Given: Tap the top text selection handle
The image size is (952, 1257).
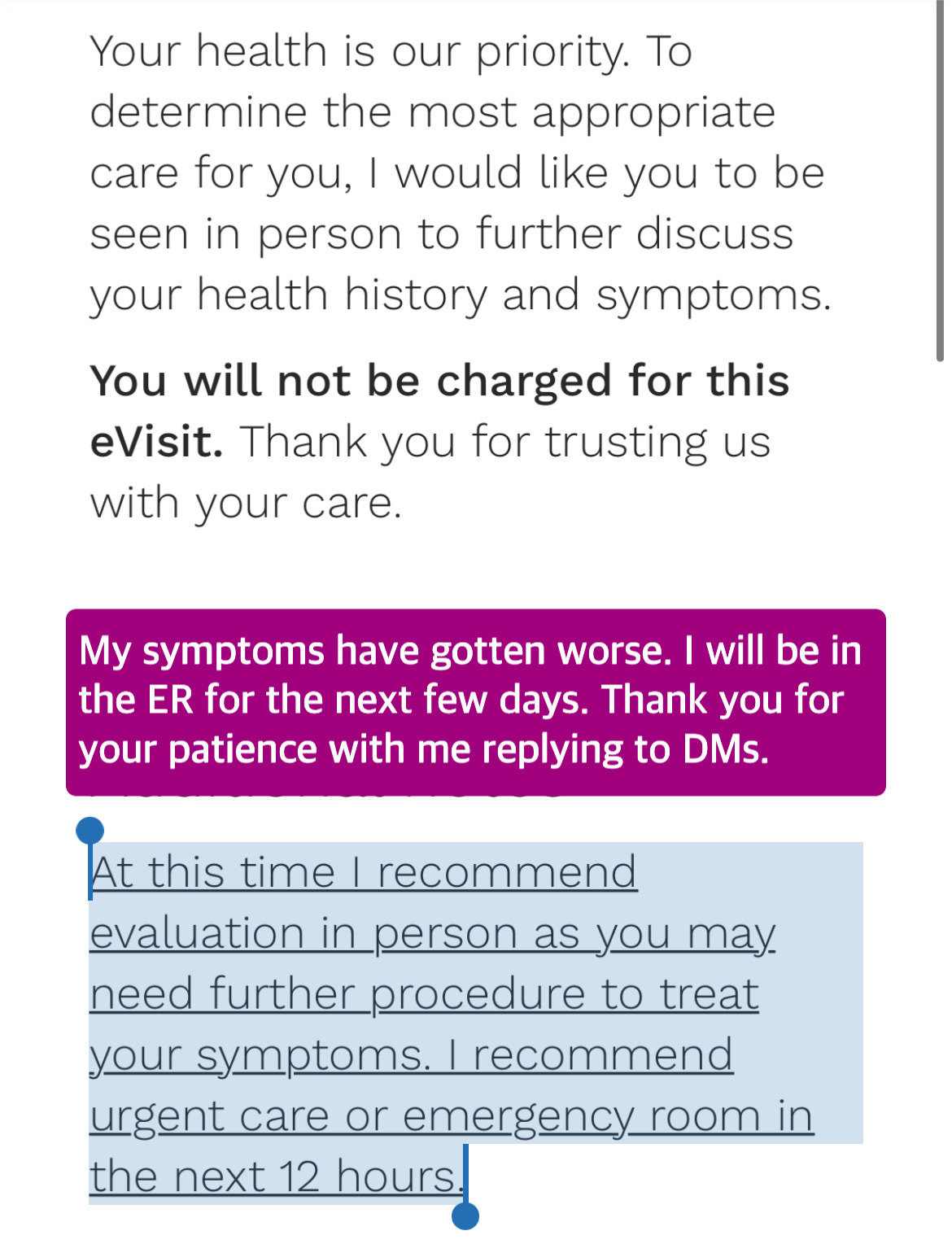Looking at the screenshot, I should (x=90, y=831).
